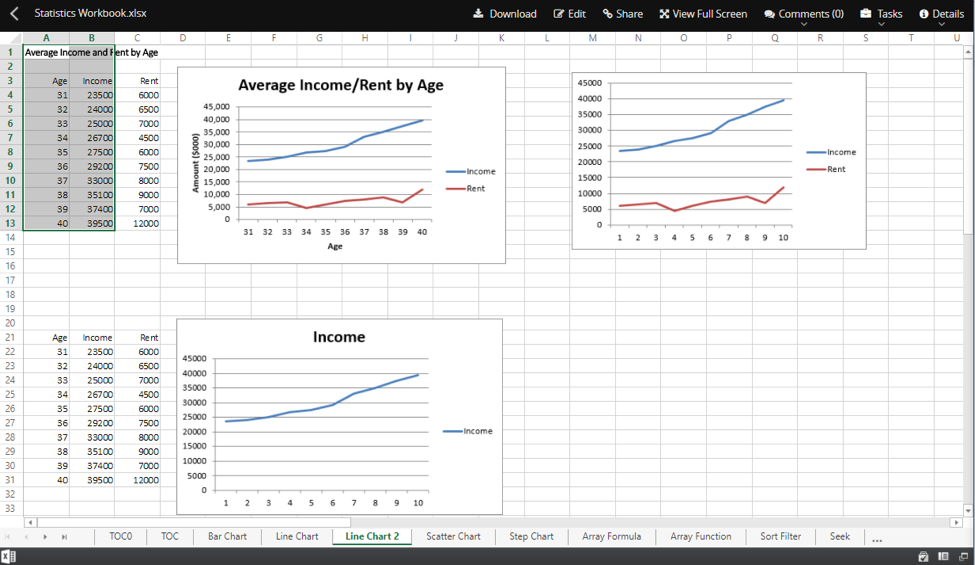Click the 'Income' title of bottom chart
The height and width of the screenshot is (565, 975).
(x=339, y=337)
